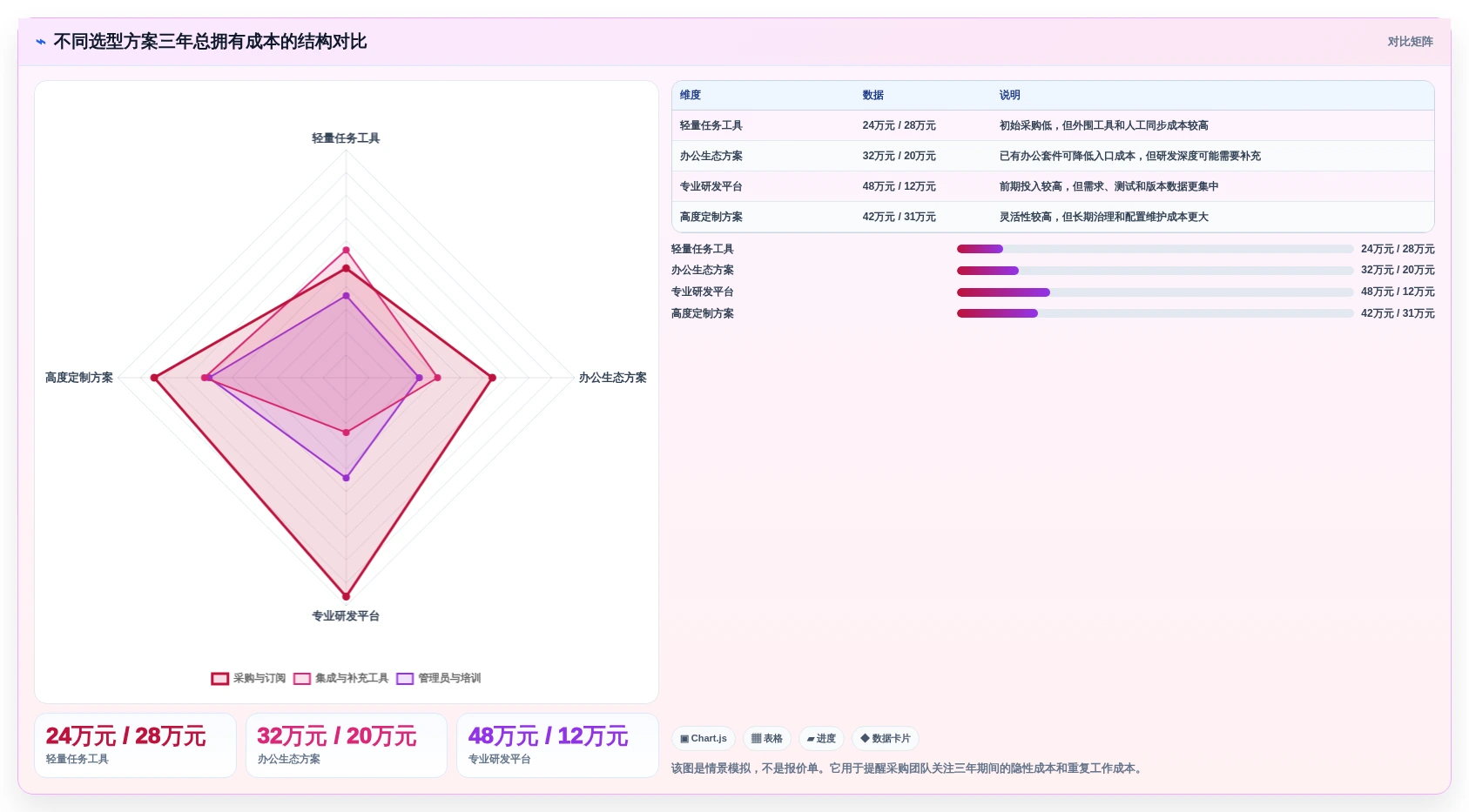Image resolution: width=1469 pixels, height=812 pixels.
Task: Click the 对比矩阵 label in the header
Action: tap(1410, 42)
